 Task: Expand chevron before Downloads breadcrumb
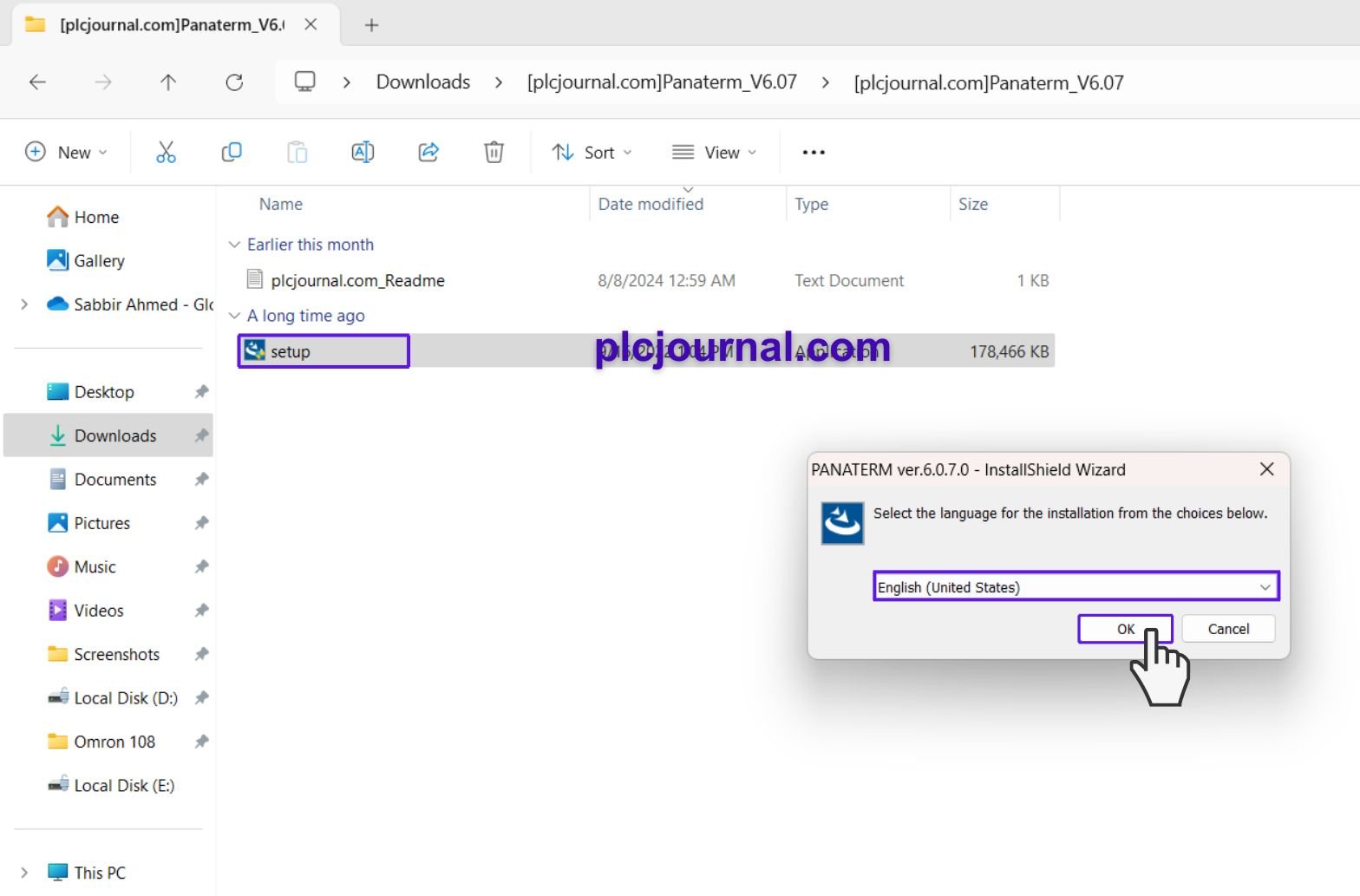pyautogui.click(x=347, y=82)
